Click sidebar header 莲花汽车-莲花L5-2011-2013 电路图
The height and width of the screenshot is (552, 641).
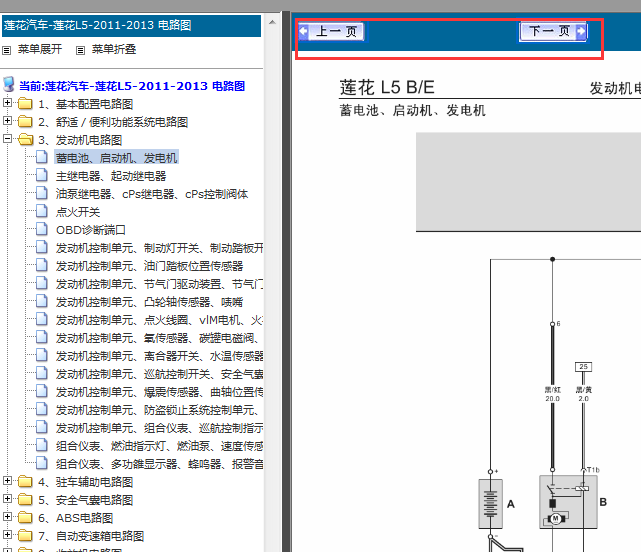131,26
